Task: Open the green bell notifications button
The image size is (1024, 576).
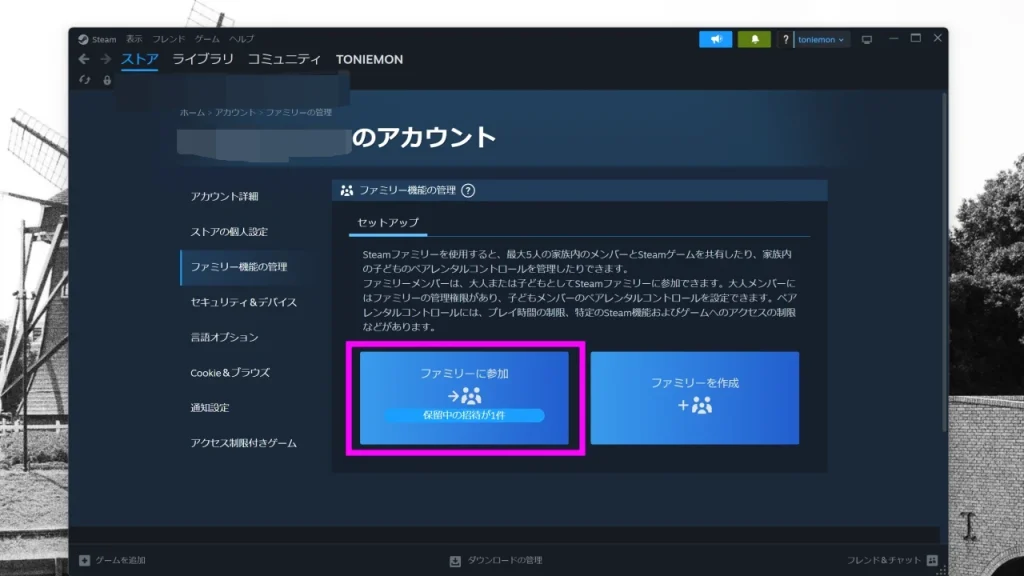Action: click(754, 39)
